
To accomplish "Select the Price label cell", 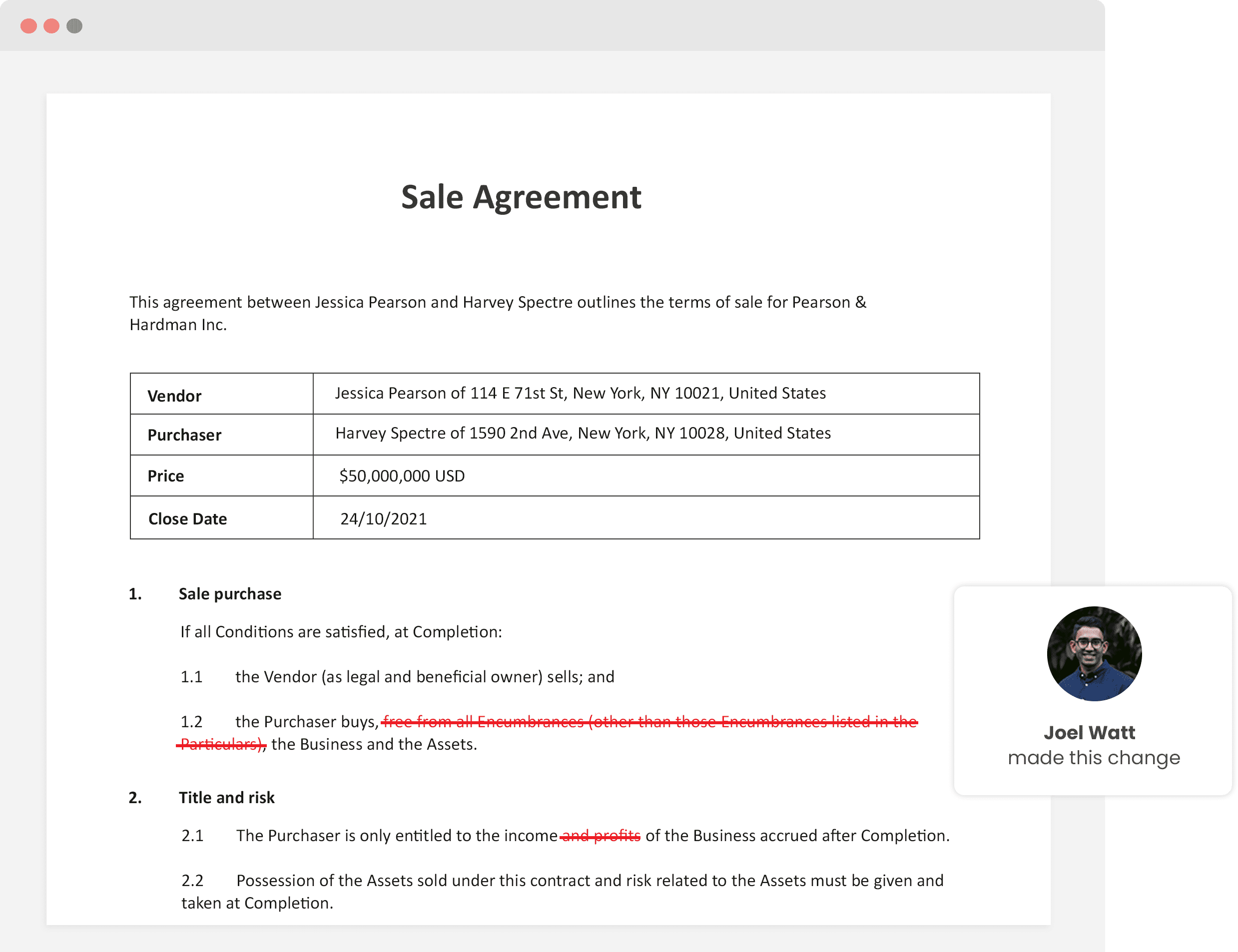I will pos(222,476).
